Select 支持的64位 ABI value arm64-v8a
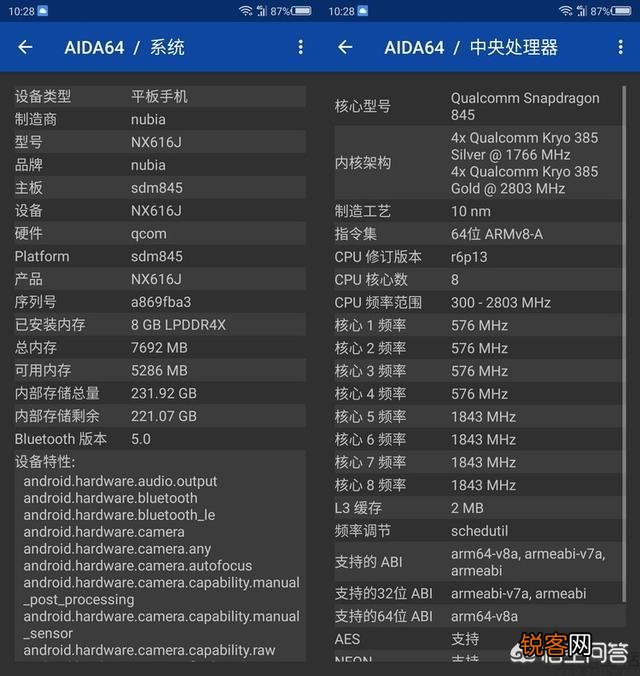The image size is (640, 676). tap(484, 617)
